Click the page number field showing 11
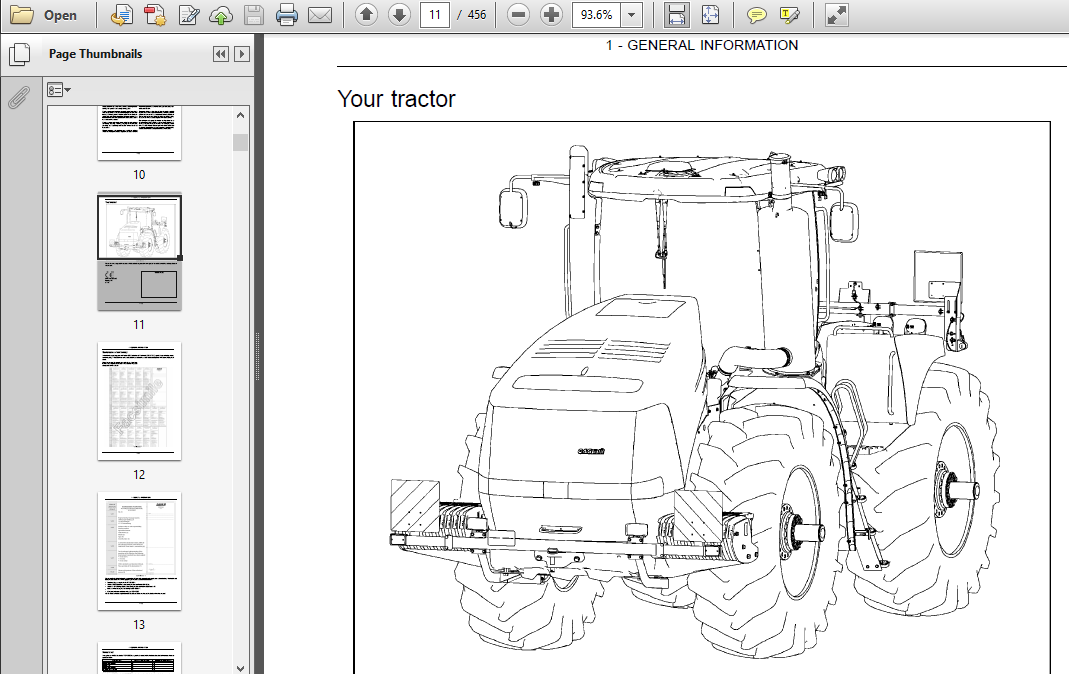 435,14
